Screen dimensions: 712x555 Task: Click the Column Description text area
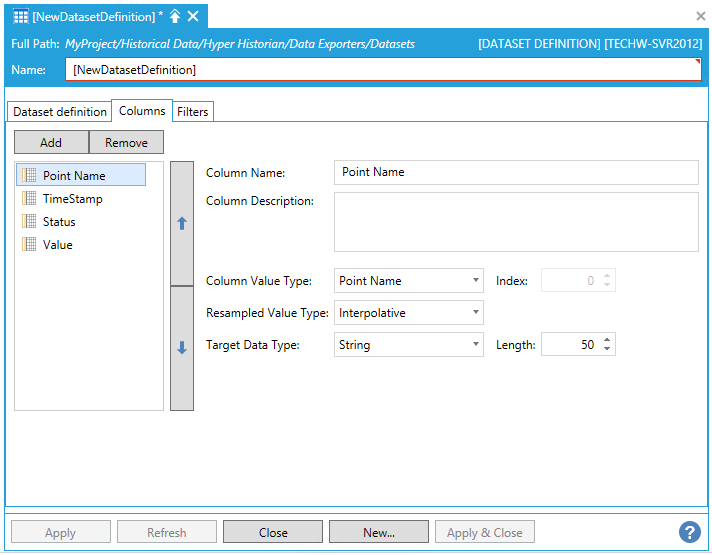[515, 222]
